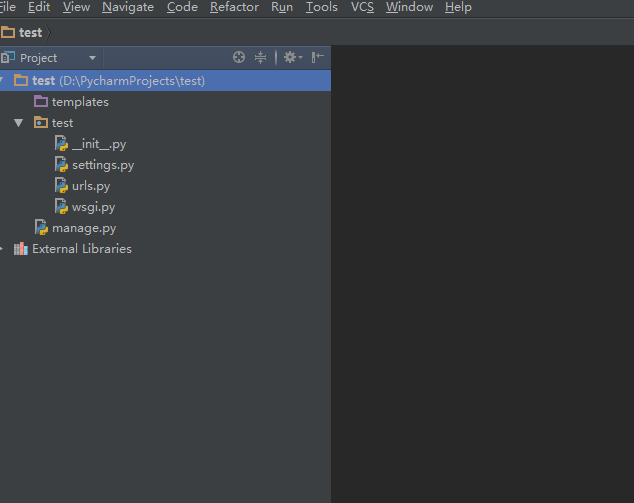Viewport: 634px width, 503px height.
Task: Select __init__.py in the tree
Action: 99,144
